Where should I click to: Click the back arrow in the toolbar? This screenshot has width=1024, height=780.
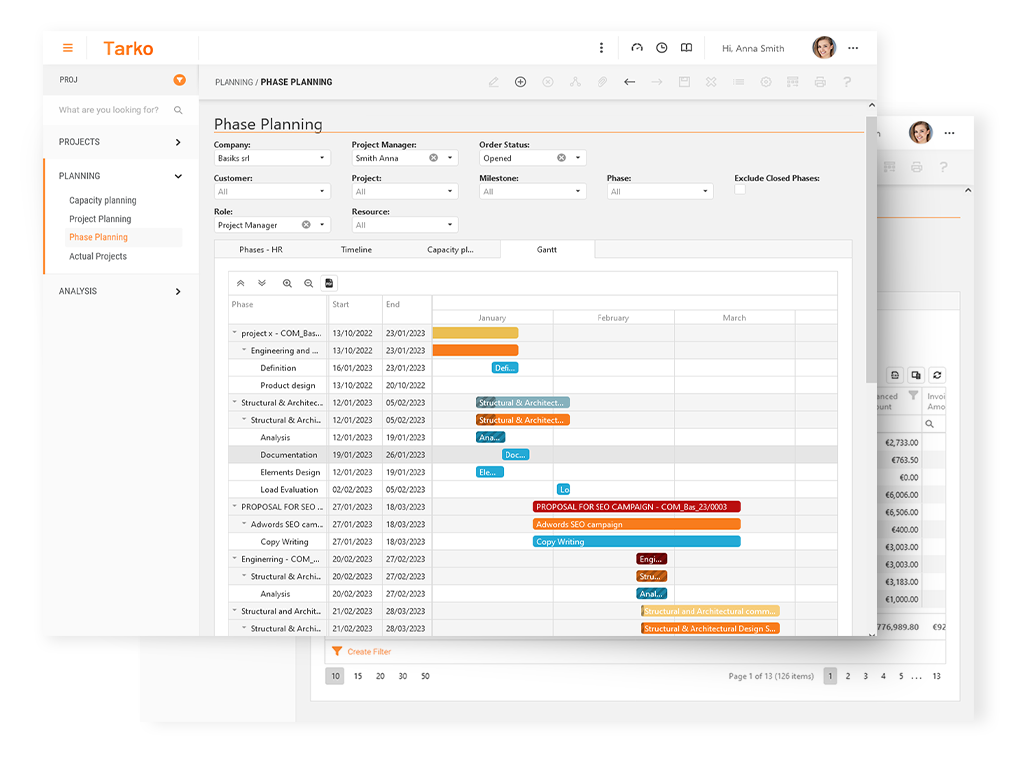pyautogui.click(x=629, y=82)
